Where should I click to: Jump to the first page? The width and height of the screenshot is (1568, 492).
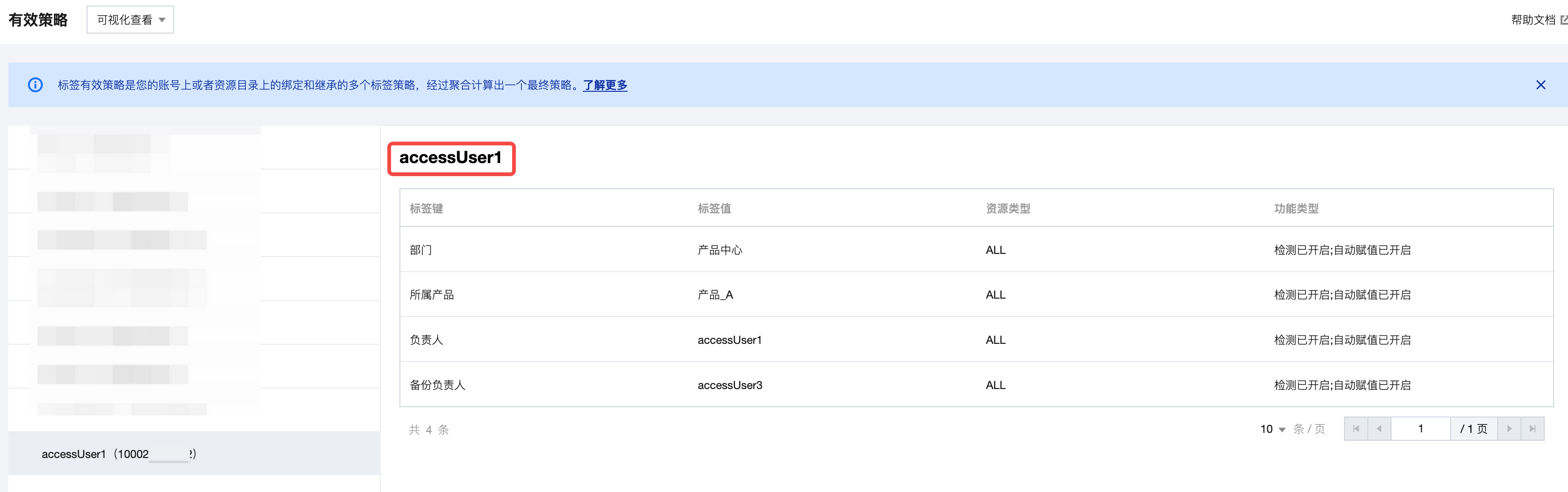click(x=1356, y=429)
